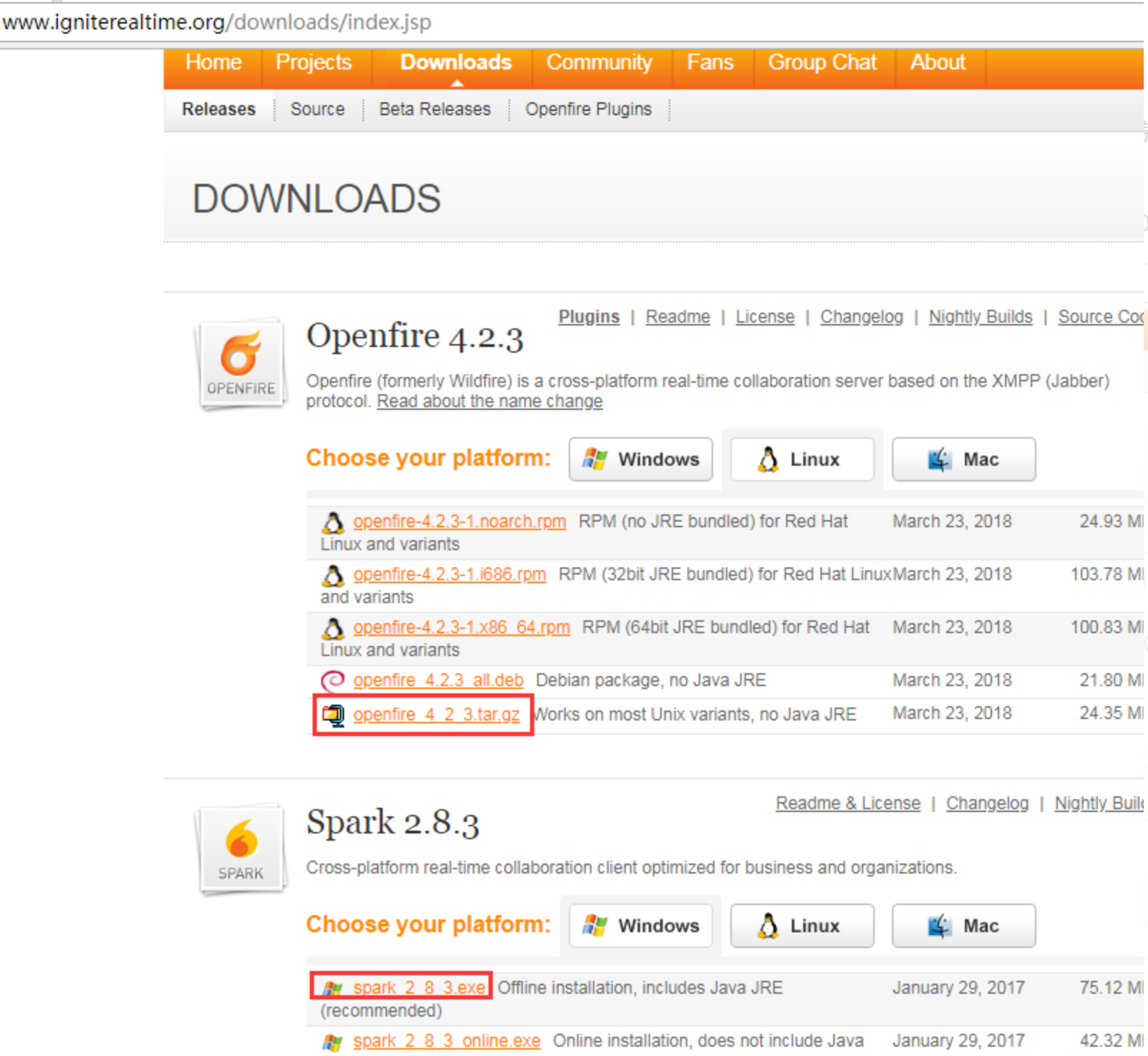The width and height of the screenshot is (1148, 1056).
Task: Switch to the Beta Releases tab
Action: click(x=434, y=109)
